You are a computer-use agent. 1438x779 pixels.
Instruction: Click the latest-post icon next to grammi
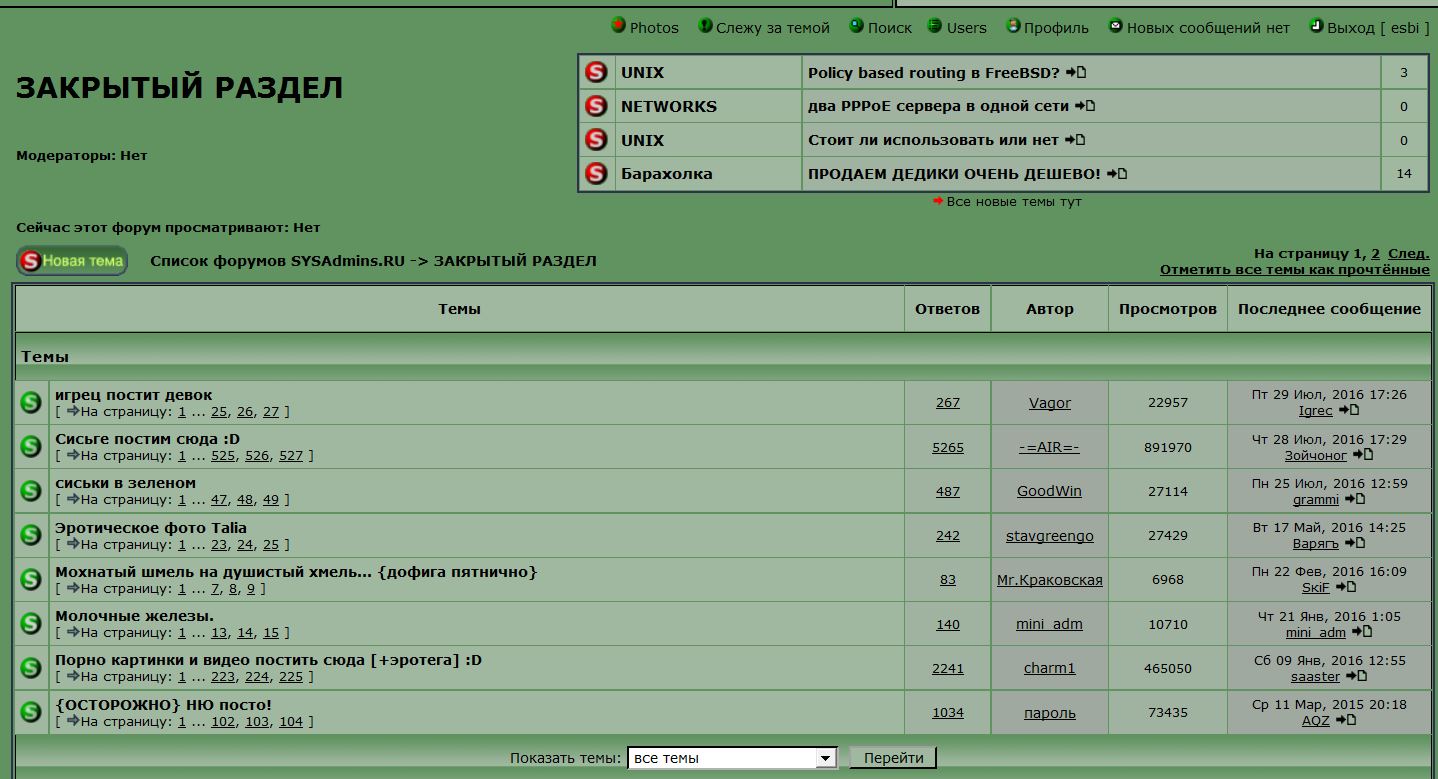(x=1355, y=499)
